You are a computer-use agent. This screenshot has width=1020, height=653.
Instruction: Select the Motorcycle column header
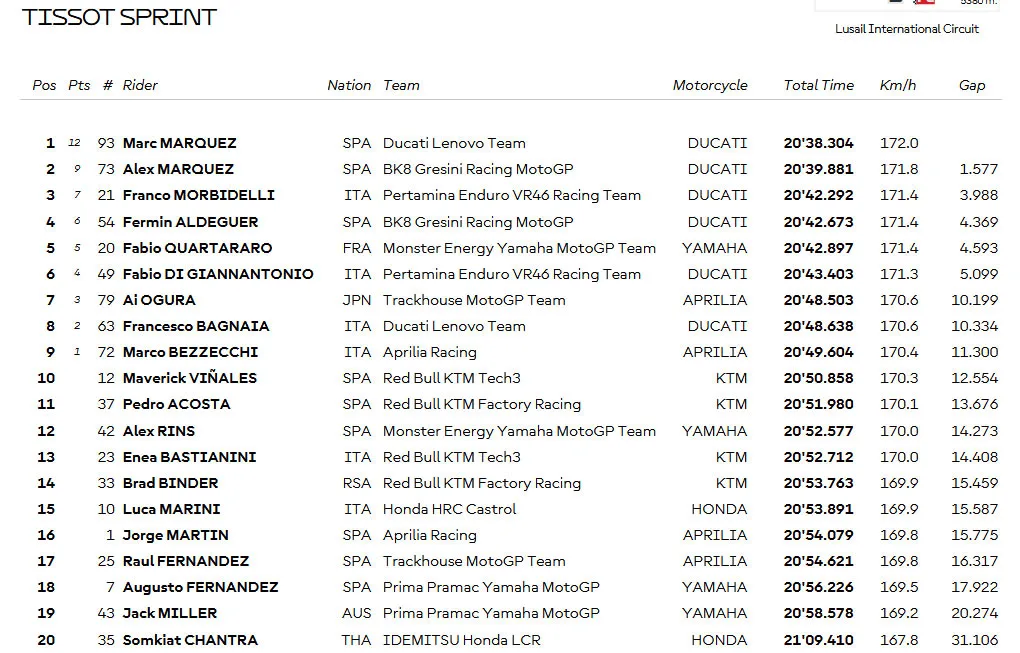point(710,85)
